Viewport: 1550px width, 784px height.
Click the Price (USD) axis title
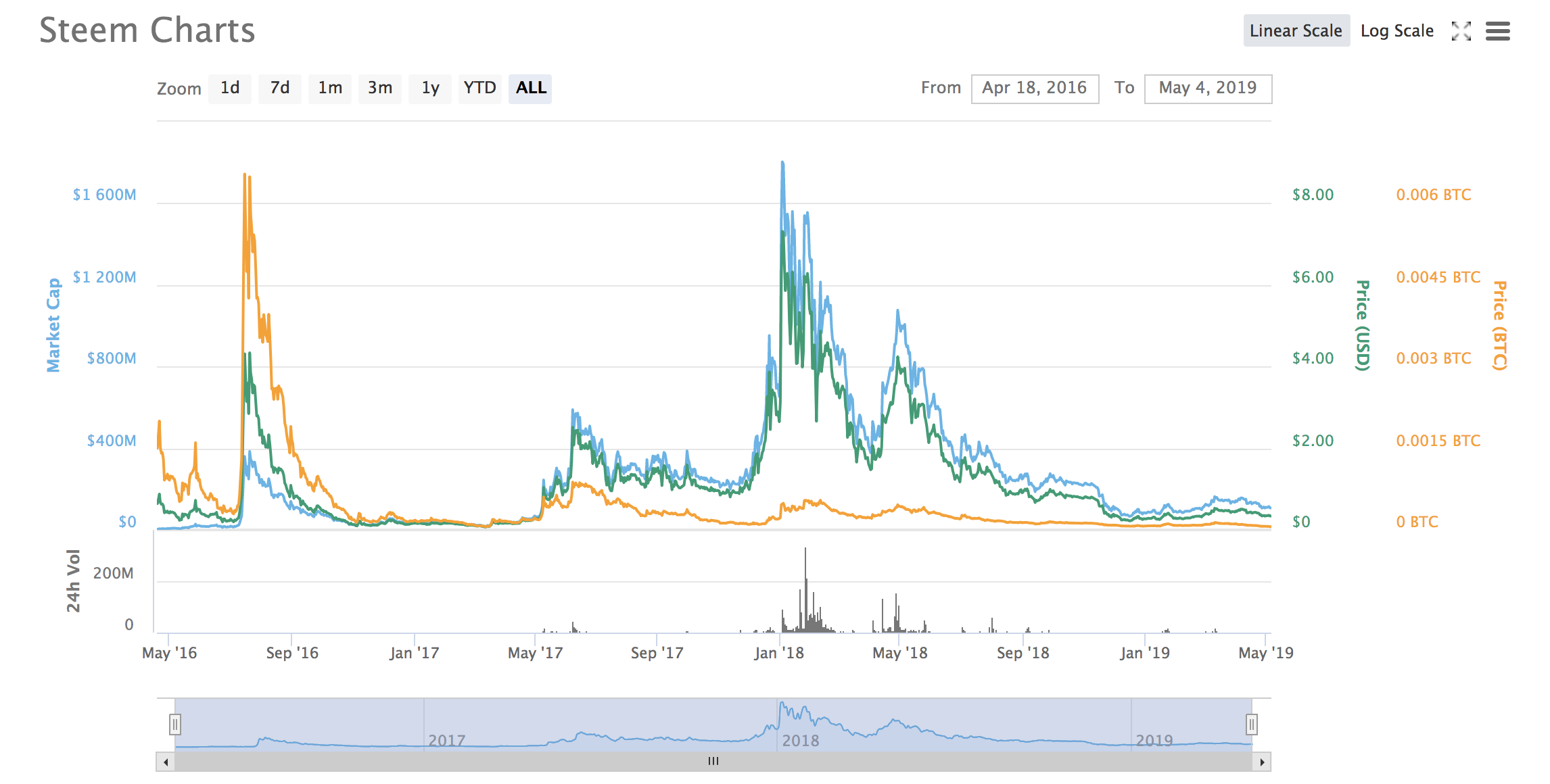point(1363,325)
